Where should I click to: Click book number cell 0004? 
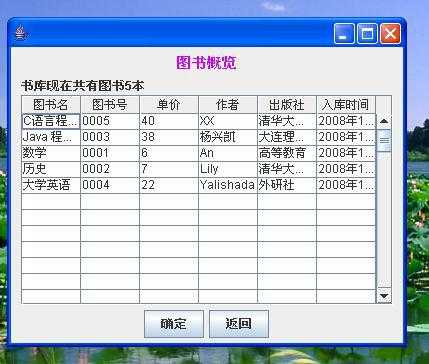(x=110, y=185)
